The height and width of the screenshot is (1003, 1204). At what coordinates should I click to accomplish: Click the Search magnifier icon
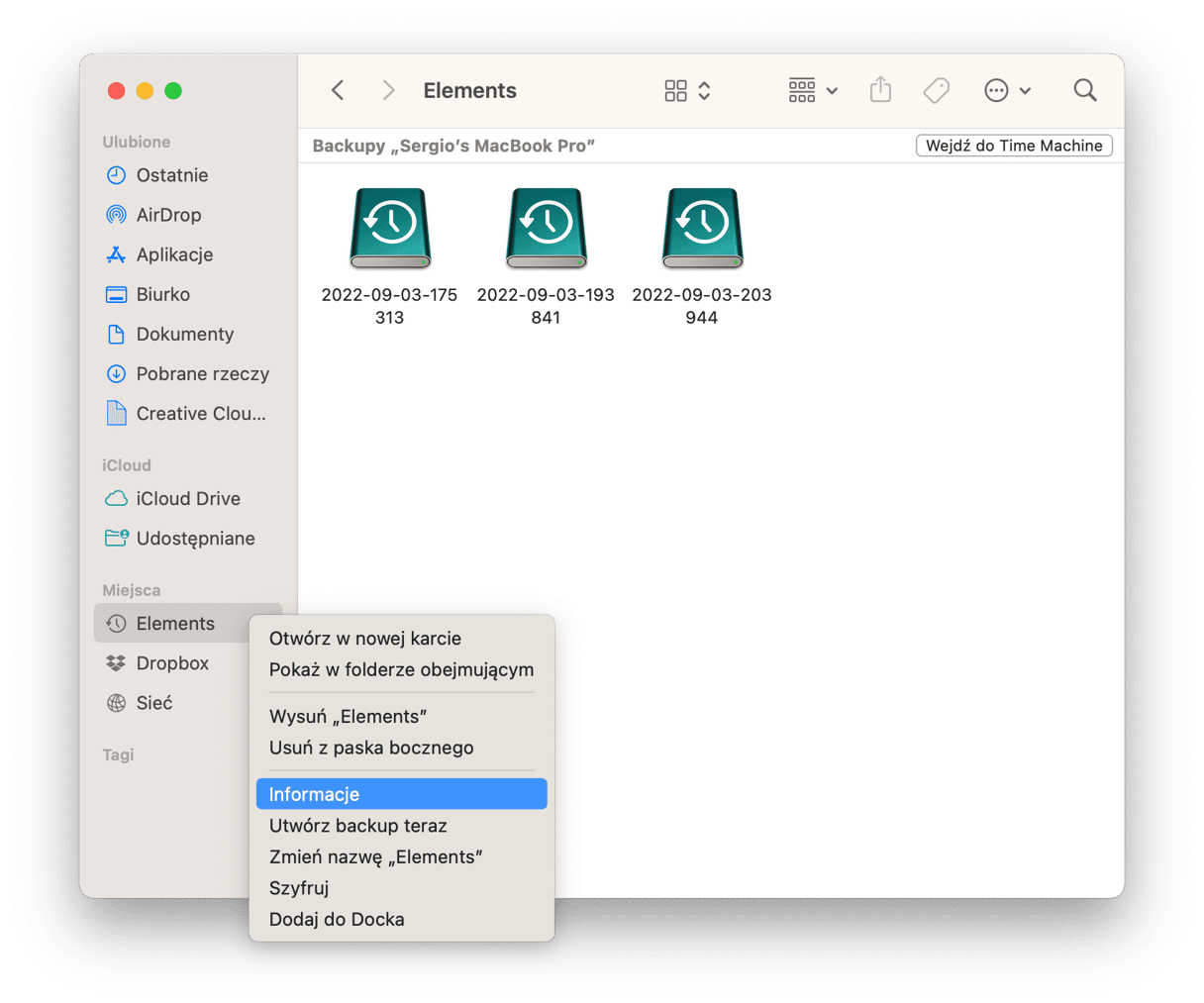pyautogui.click(x=1085, y=91)
